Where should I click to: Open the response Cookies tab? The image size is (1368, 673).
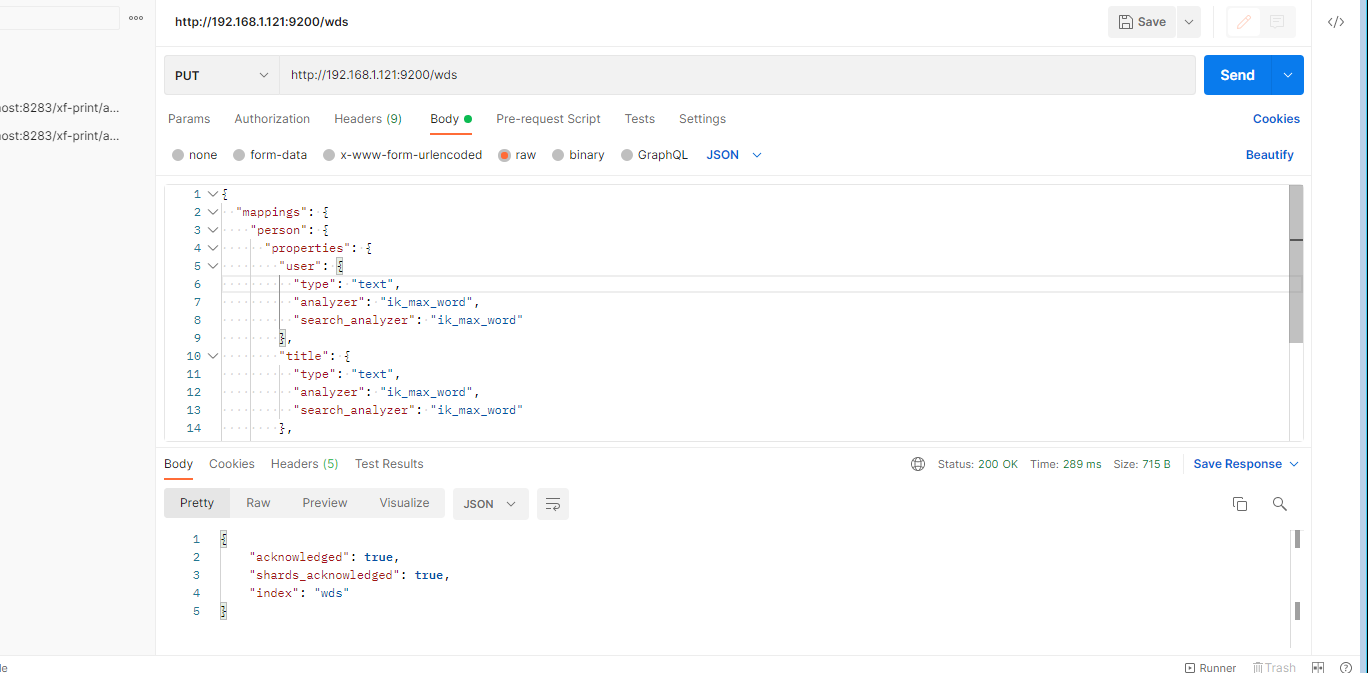232,464
